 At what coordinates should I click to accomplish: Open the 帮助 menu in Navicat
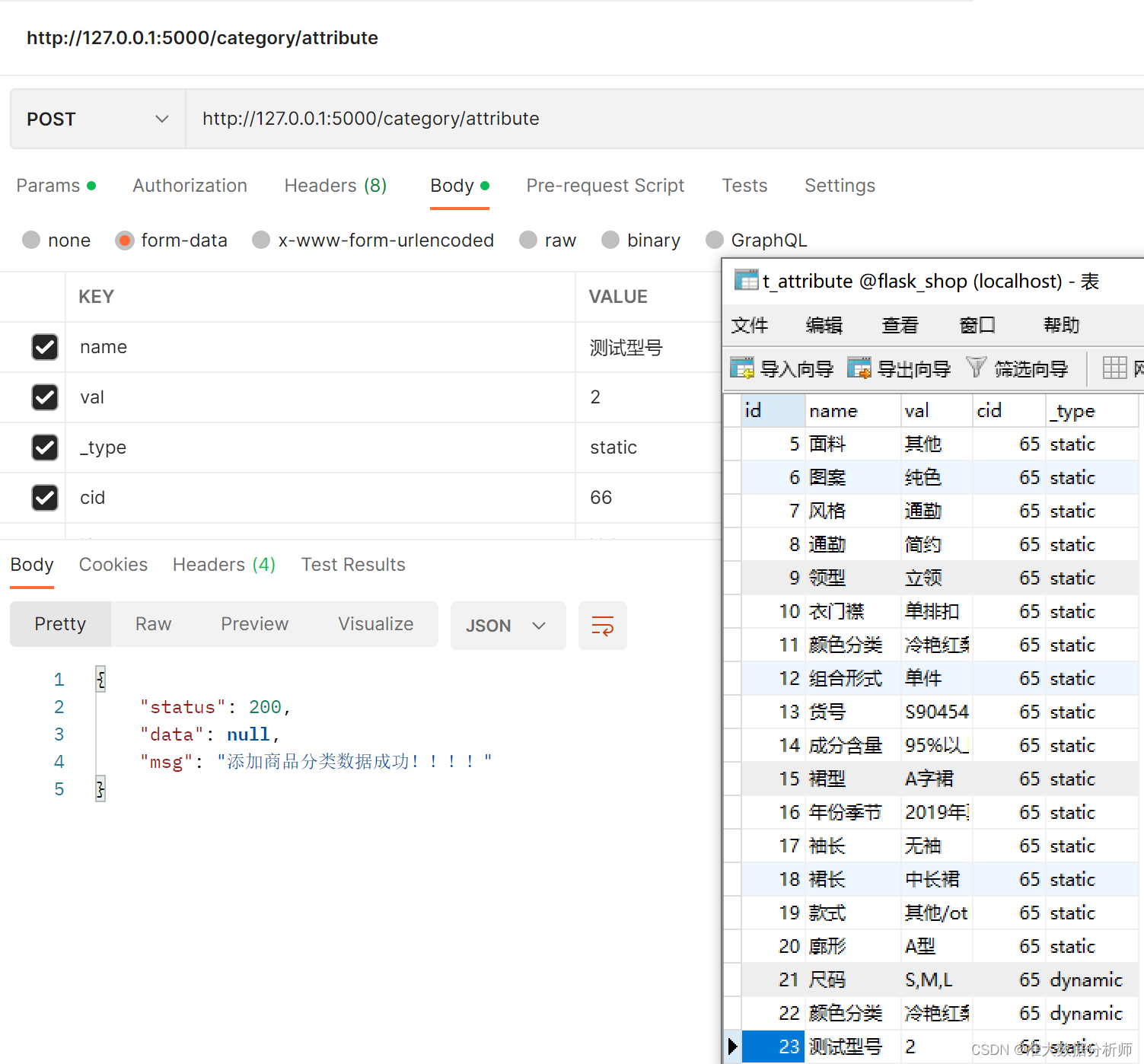[1062, 325]
